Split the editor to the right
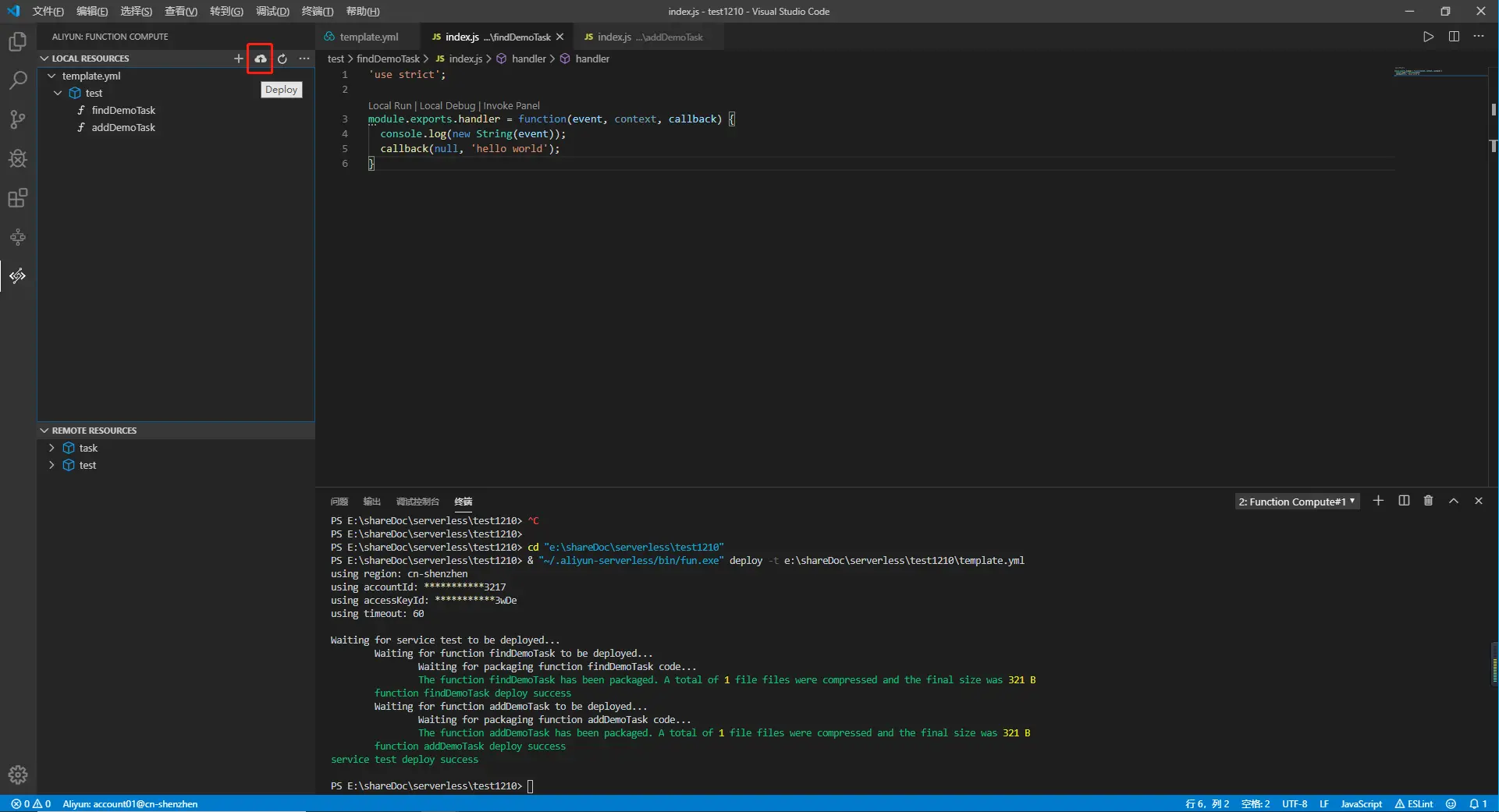This screenshot has height=812, width=1499. (x=1454, y=37)
